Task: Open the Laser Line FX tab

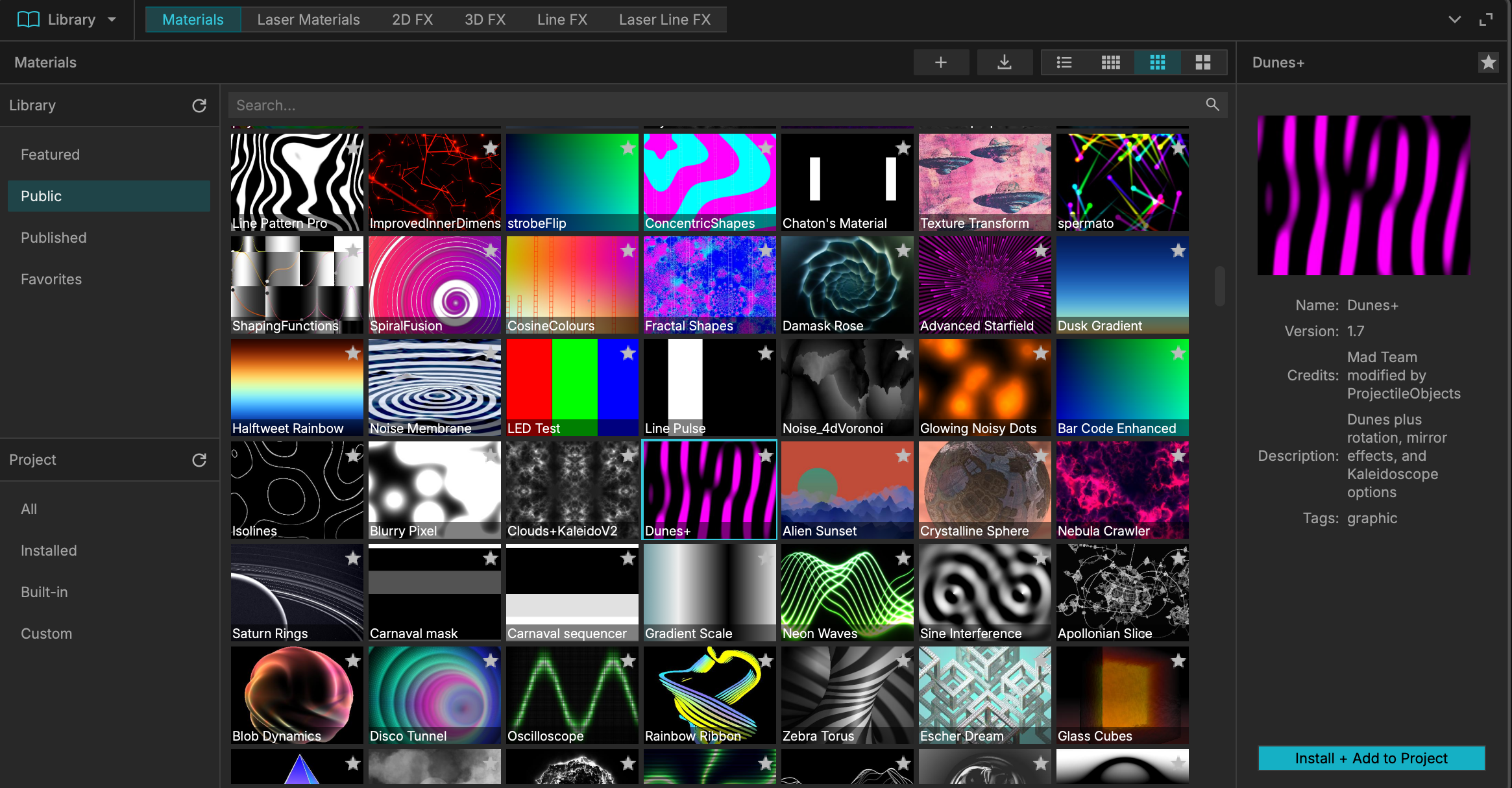Action: click(665, 19)
